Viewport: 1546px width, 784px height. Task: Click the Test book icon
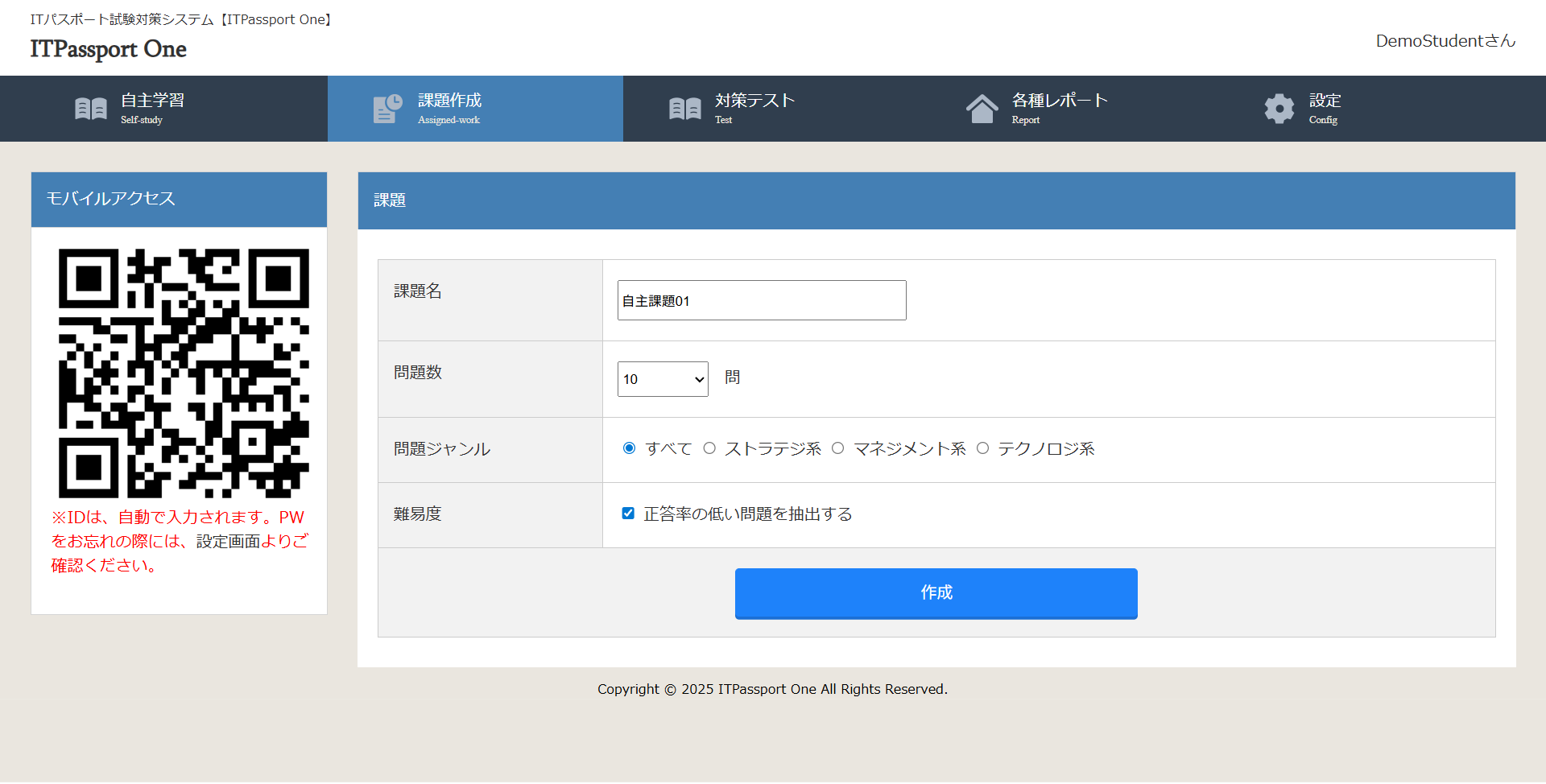[x=684, y=108]
